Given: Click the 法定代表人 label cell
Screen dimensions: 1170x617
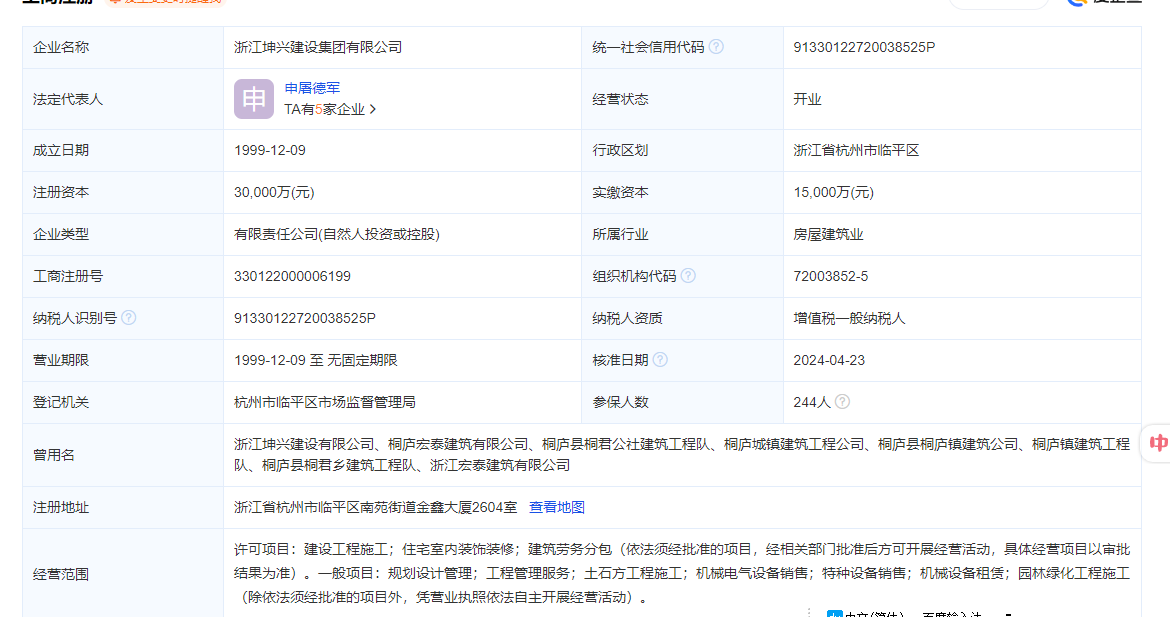Looking at the screenshot, I should point(123,99).
